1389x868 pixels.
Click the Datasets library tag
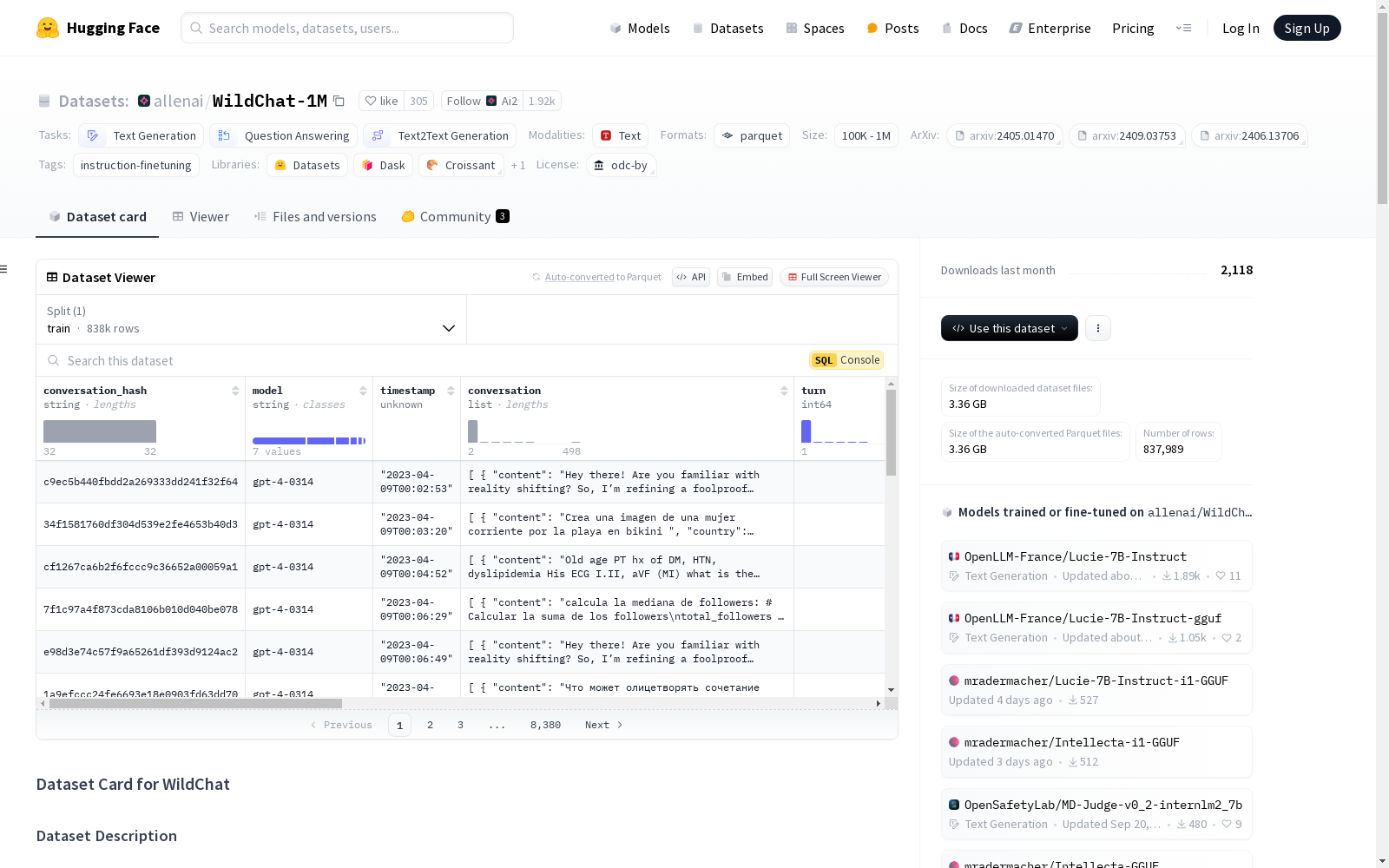[x=307, y=165]
